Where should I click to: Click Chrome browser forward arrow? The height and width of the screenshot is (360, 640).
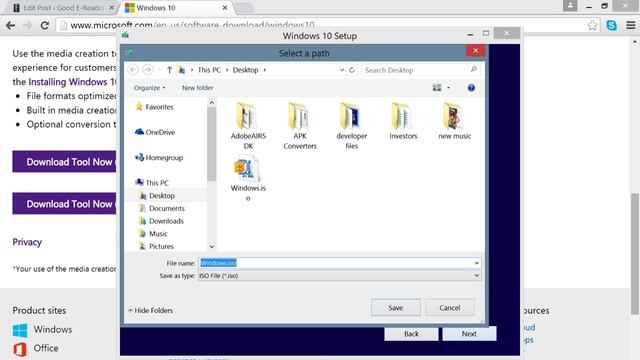click(x=27, y=25)
